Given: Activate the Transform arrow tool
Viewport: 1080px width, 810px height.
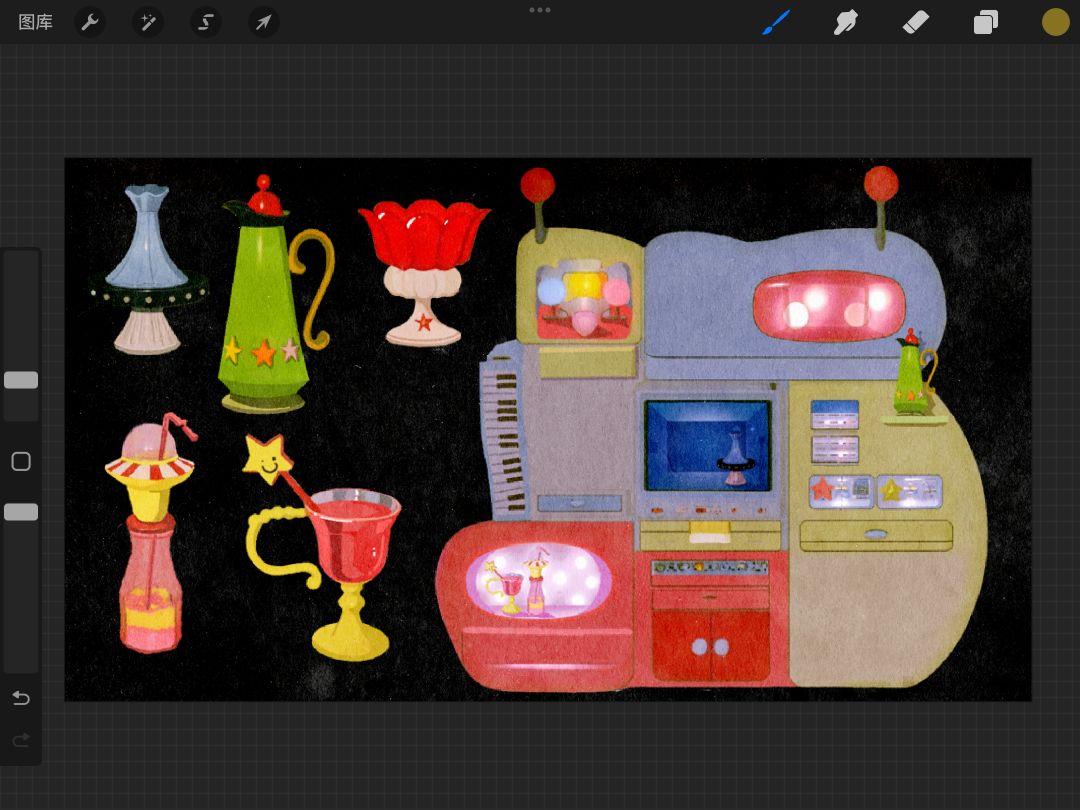Looking at the screenshot, I should coord(263,22).
